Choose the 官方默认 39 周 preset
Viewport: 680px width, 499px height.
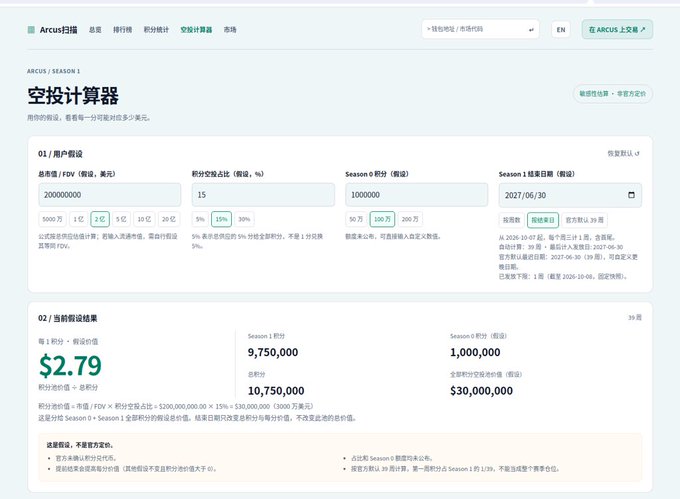(x=584, y=220)
